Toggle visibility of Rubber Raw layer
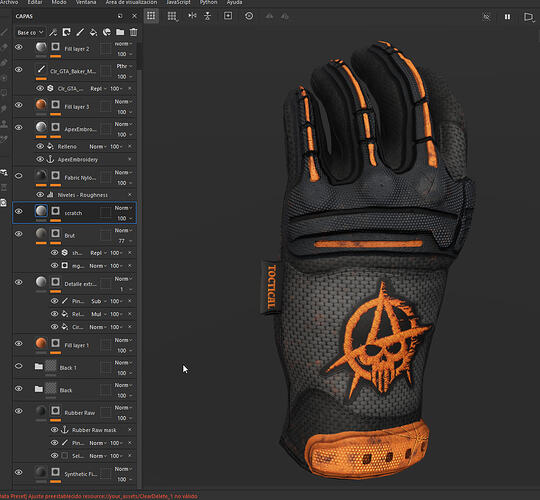Viewport: 540px width, 500px height. click(19, 411)
